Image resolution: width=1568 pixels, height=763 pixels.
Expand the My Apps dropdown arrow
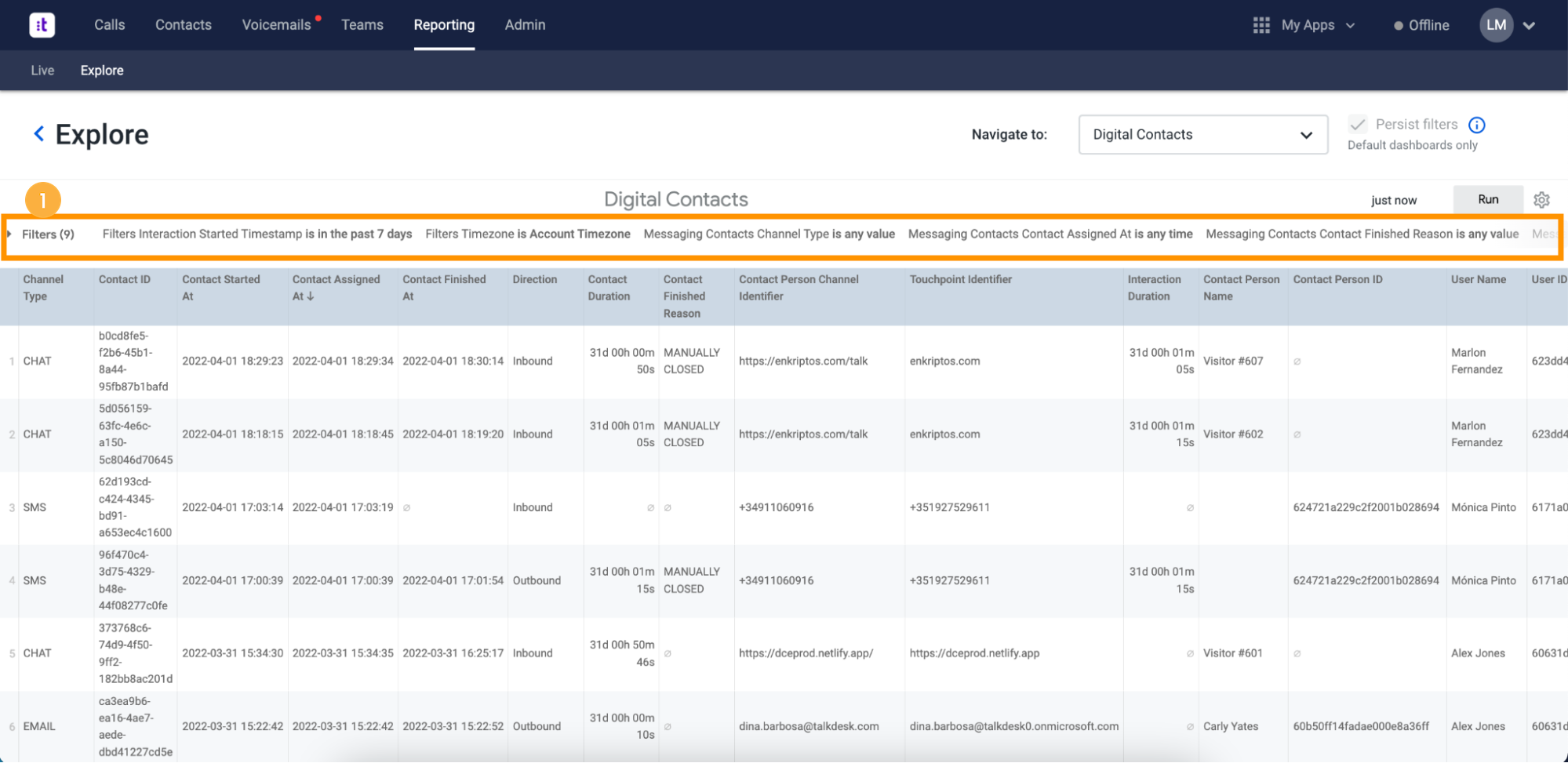(1350, 26)
